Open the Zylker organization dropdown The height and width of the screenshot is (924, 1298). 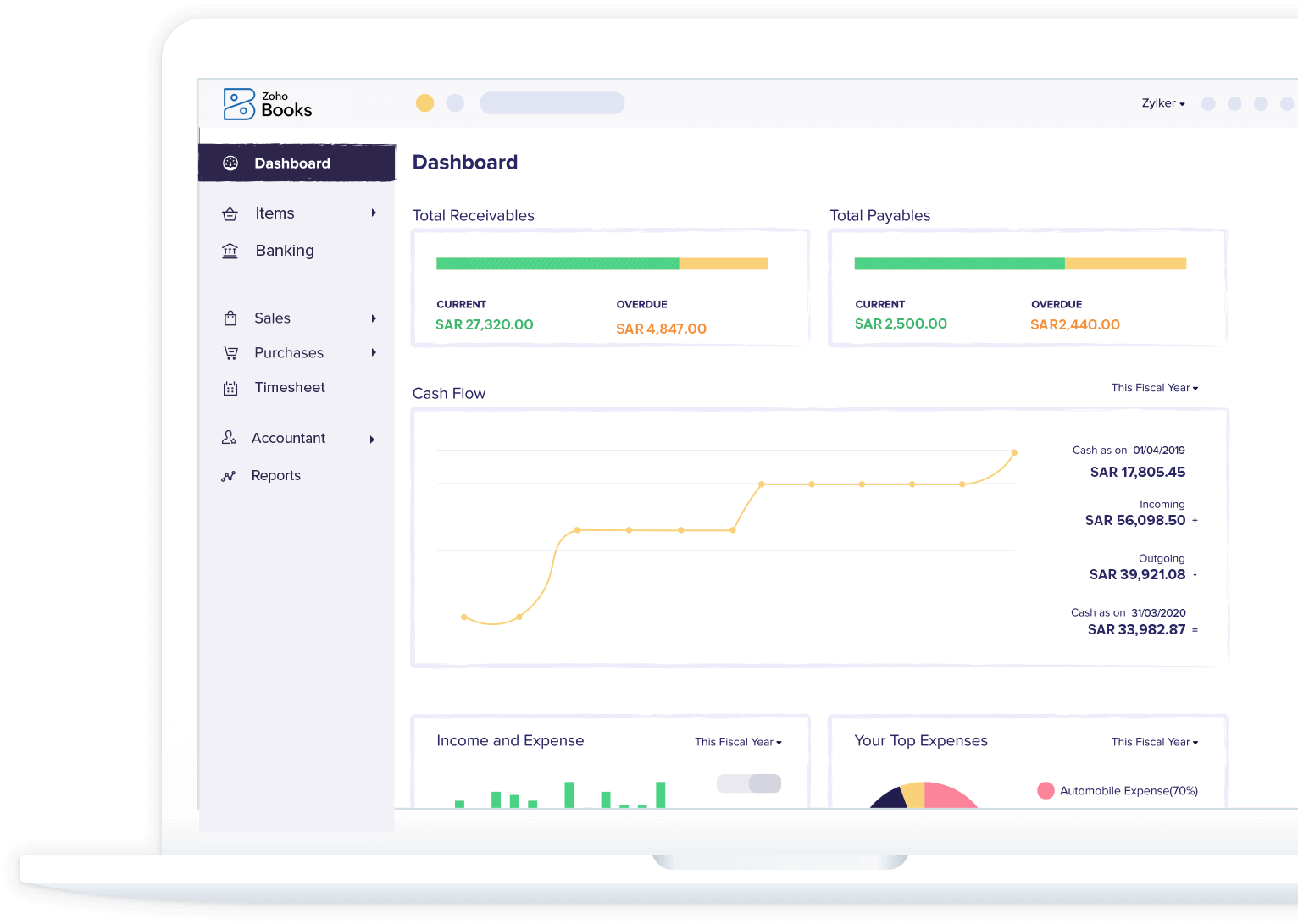[x=1162, y=103]
